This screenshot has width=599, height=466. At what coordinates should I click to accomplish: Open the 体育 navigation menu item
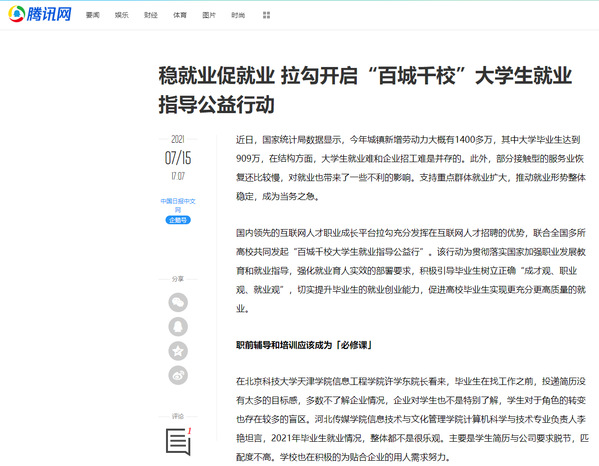click(x=180, y=15)
